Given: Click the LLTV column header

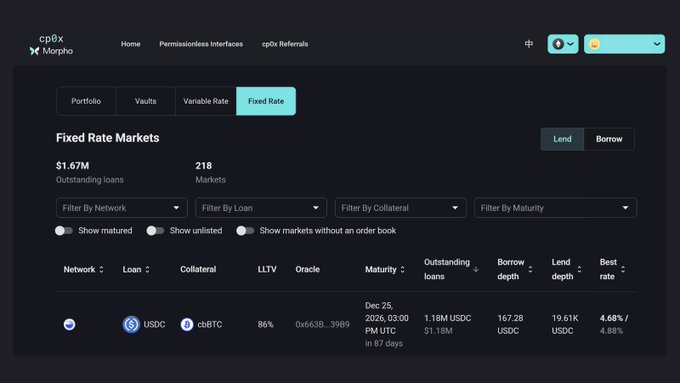Looking at the screenshot, I should 267,269.
